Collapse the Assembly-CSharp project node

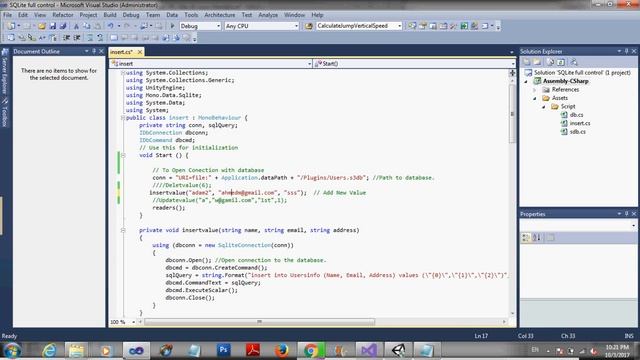point(526,81)
